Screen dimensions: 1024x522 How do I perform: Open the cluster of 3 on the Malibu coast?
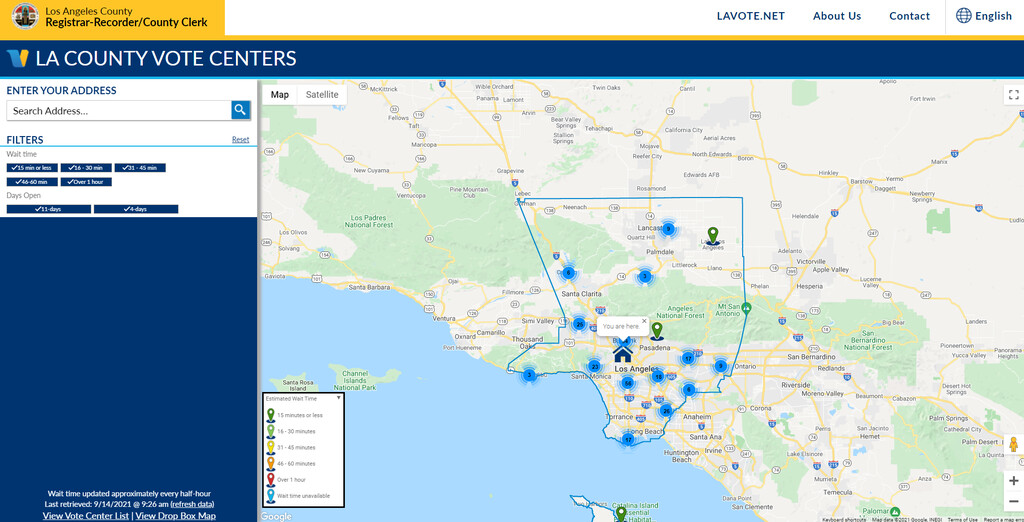coord(529,375)
